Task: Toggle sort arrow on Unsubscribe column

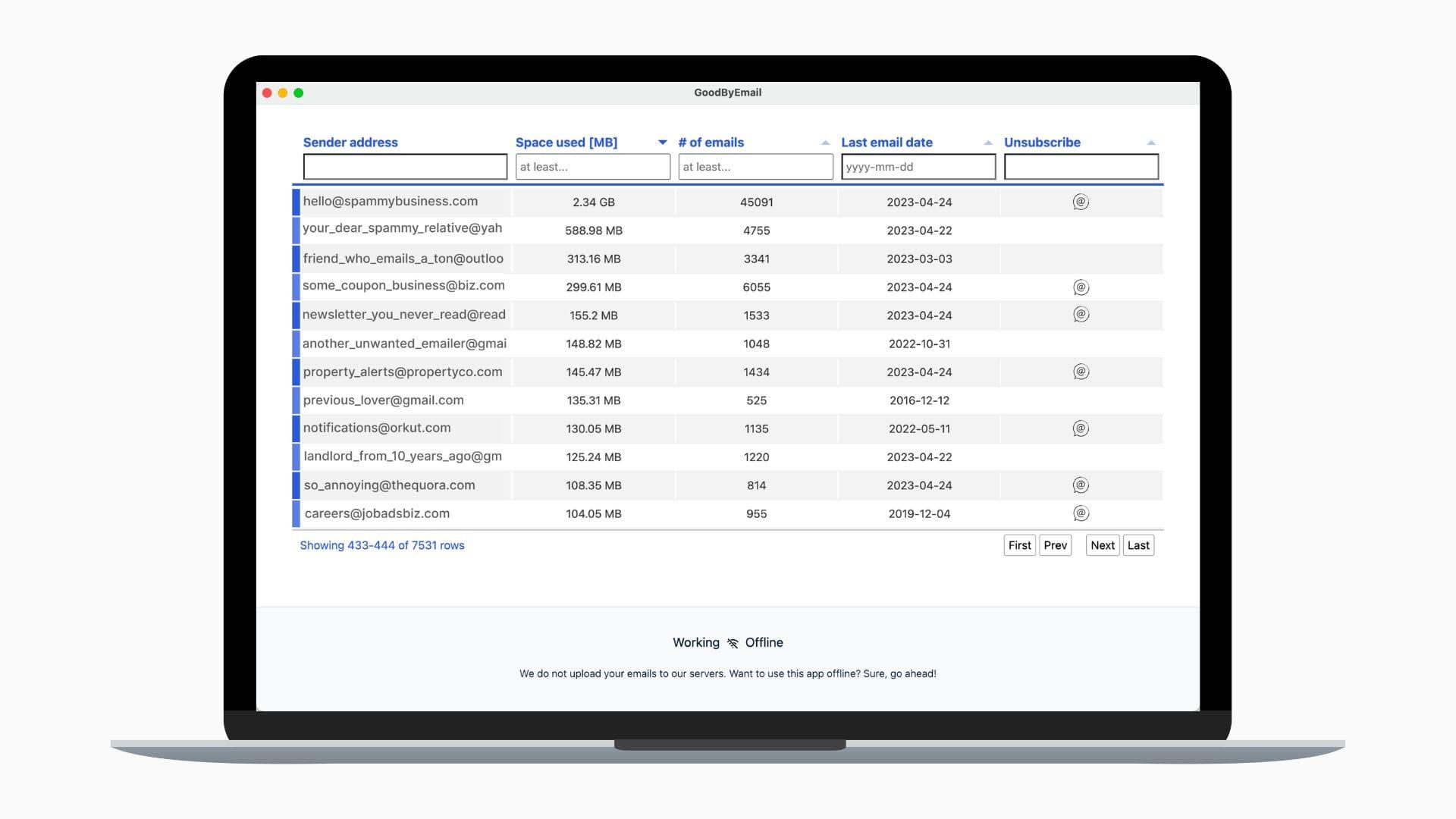Action: [x=1150, y=143]
